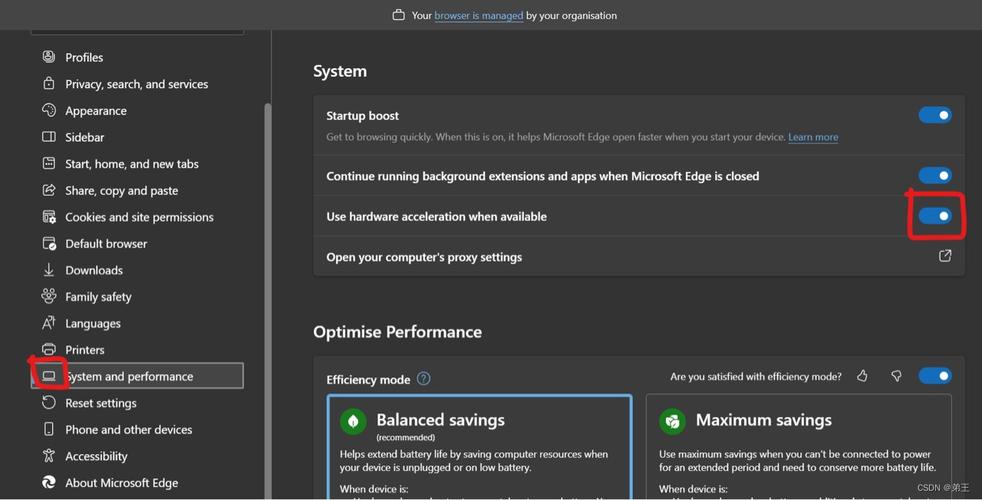Select the Balanced savings card
This screenshot has height=500, width=982.
(x=480, y=447)
